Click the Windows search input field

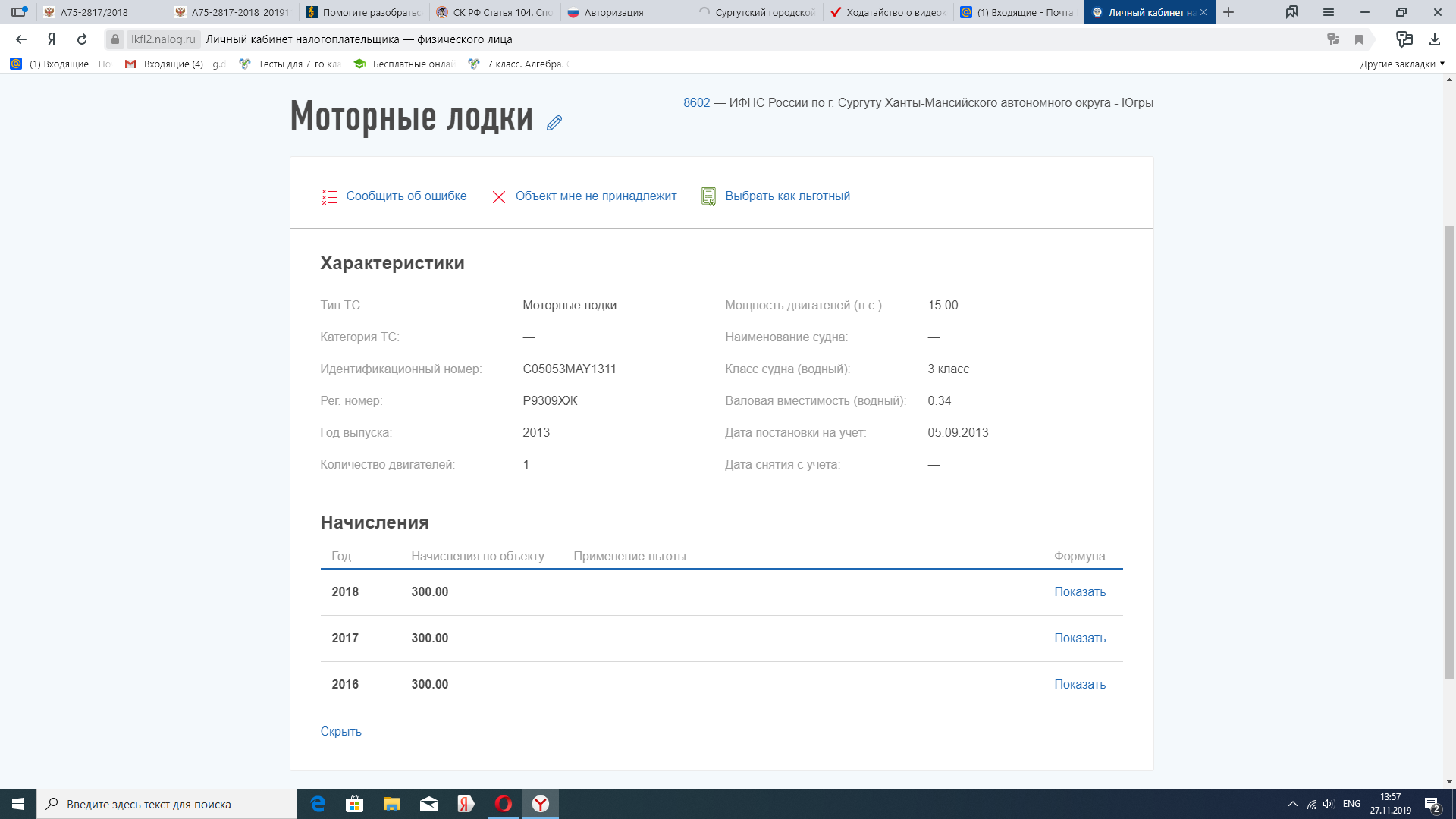[x=167, y=804]
